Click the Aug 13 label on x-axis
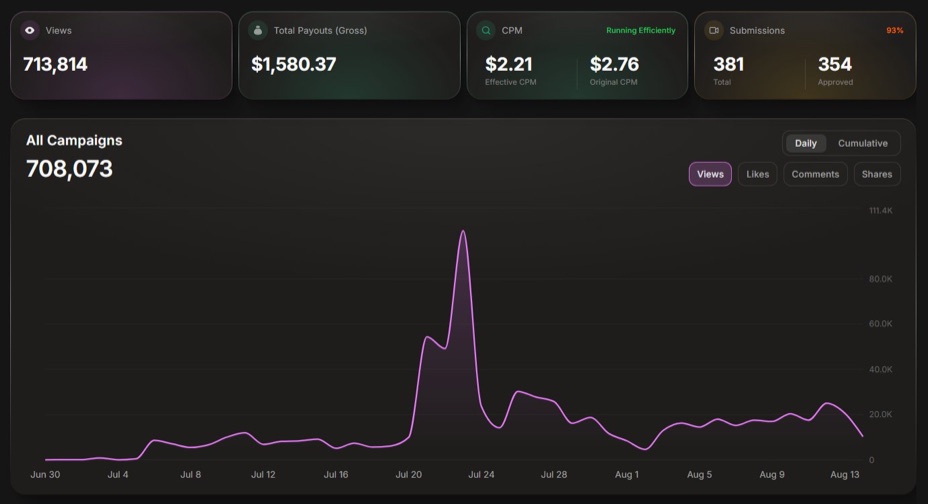The height and width of the screenshot is (504, 928). 845,474
